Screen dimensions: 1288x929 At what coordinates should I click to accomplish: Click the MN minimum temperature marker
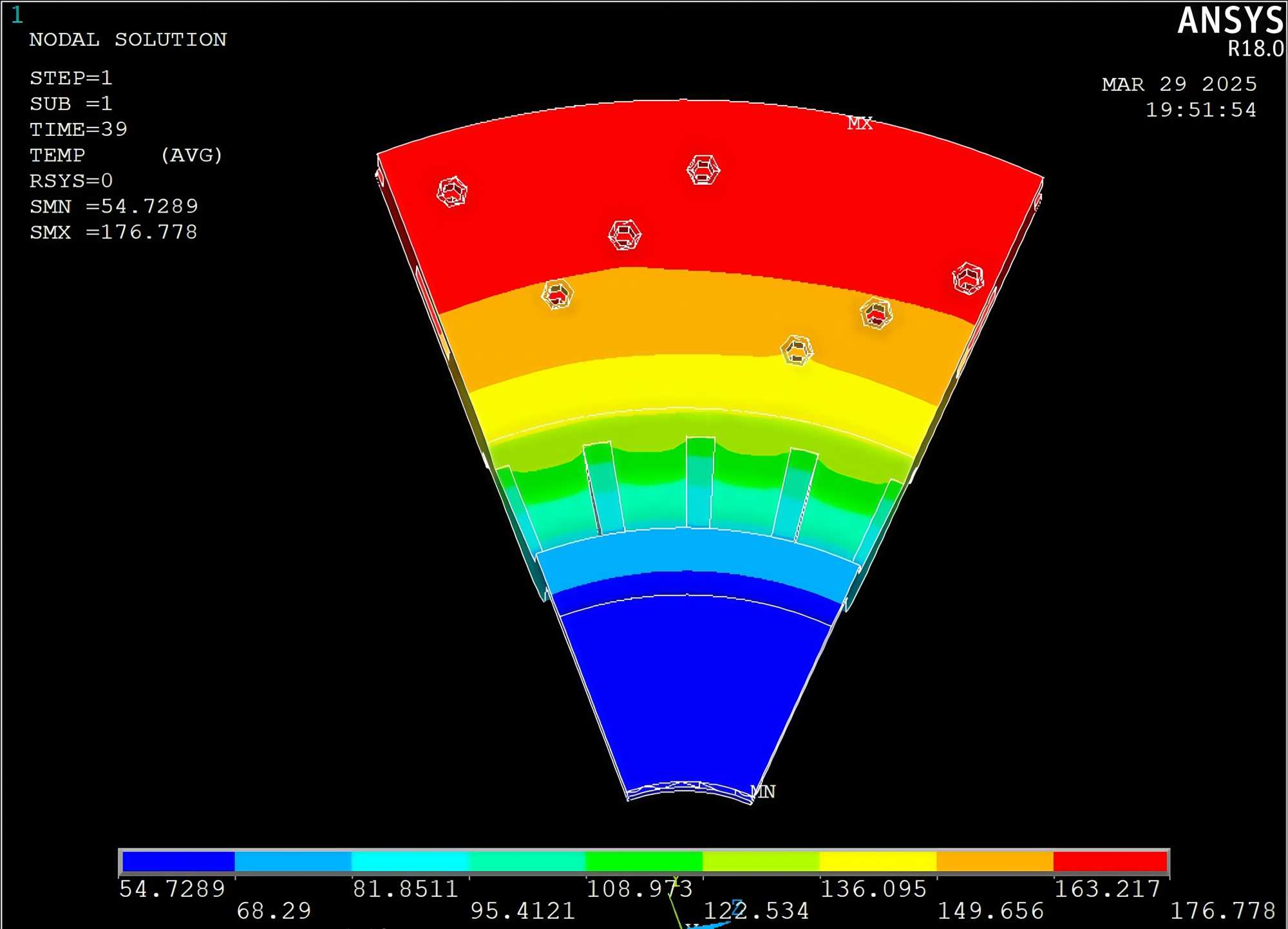(x=764, y=791)
